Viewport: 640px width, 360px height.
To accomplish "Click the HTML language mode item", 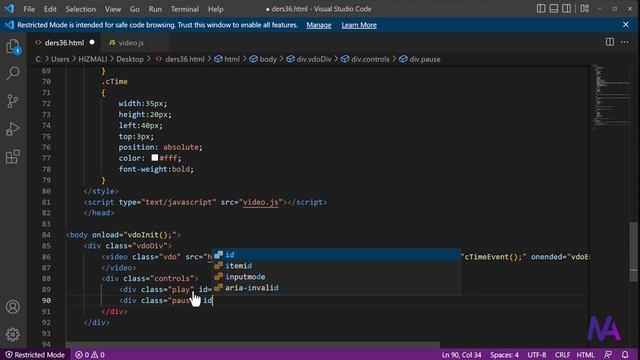I will coord(585,355).
